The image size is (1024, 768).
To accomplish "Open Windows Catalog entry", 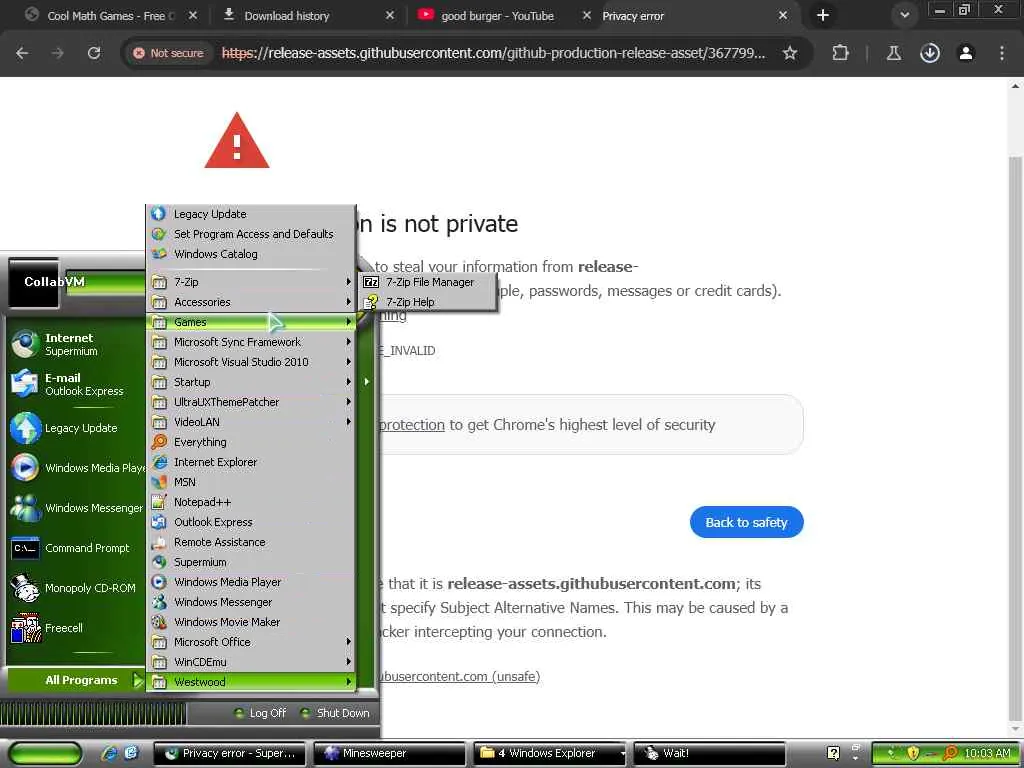I will [x=251, y=254].
